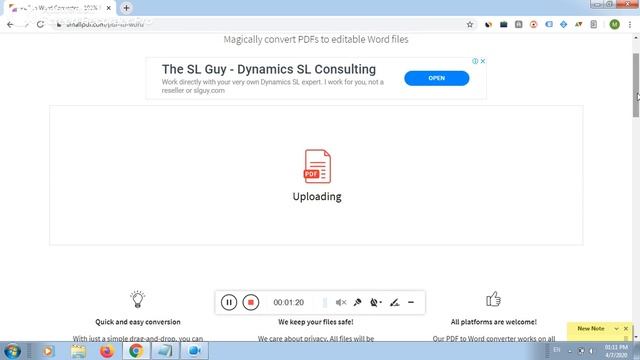Open The SL Guy ad headline

point(269,69)
